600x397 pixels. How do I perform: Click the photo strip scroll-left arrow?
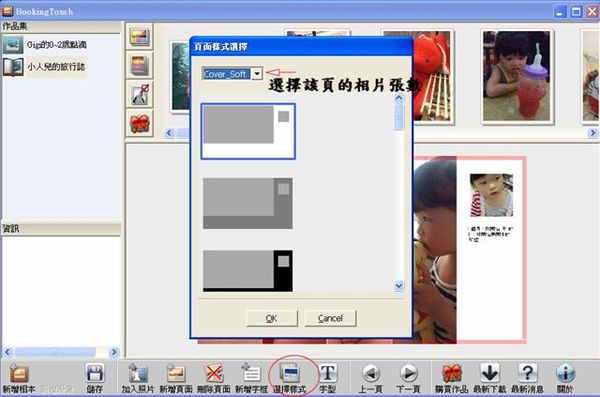(170, 133)
